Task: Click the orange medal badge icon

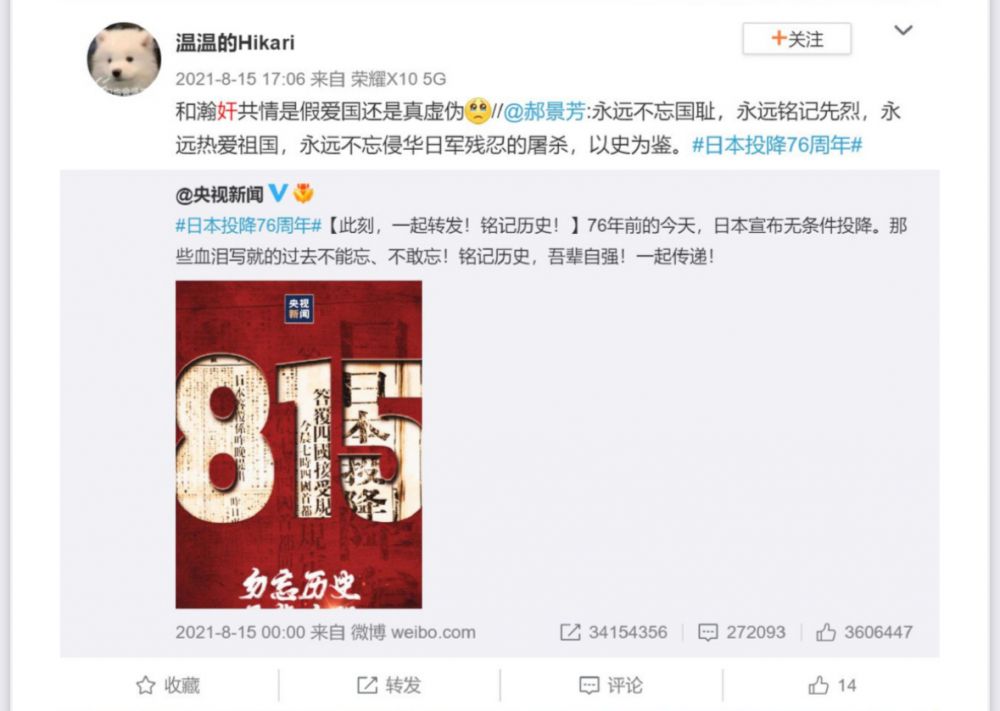Action: click(x=304, y=193)
